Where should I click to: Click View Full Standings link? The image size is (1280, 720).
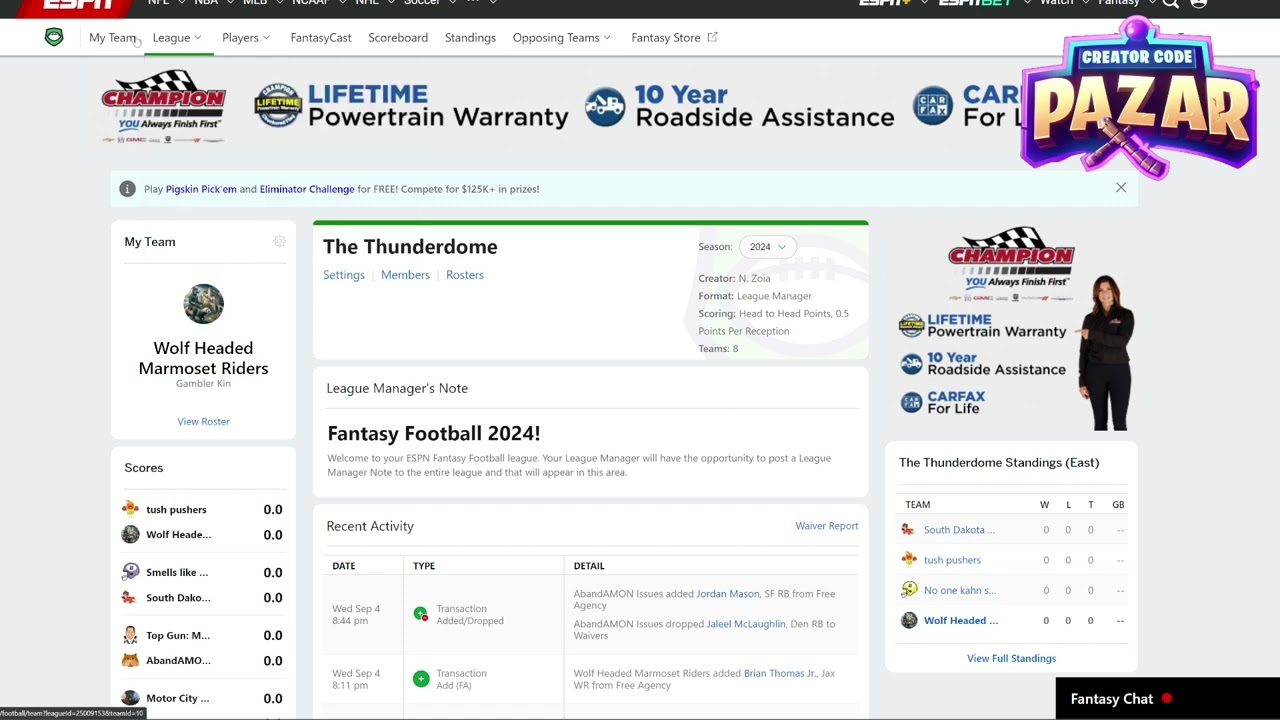1011,658
